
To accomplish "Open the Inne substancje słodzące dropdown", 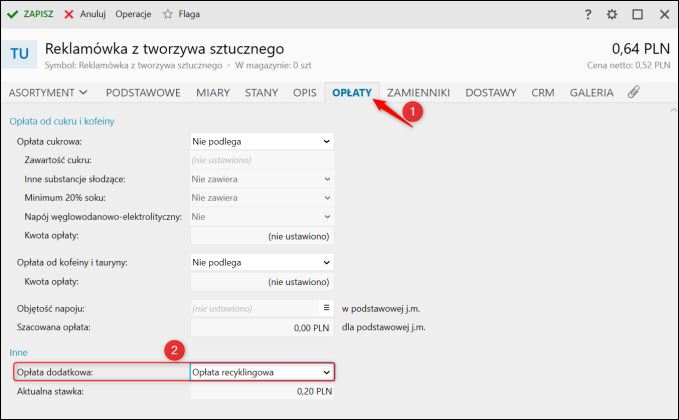I will point(262,179).
